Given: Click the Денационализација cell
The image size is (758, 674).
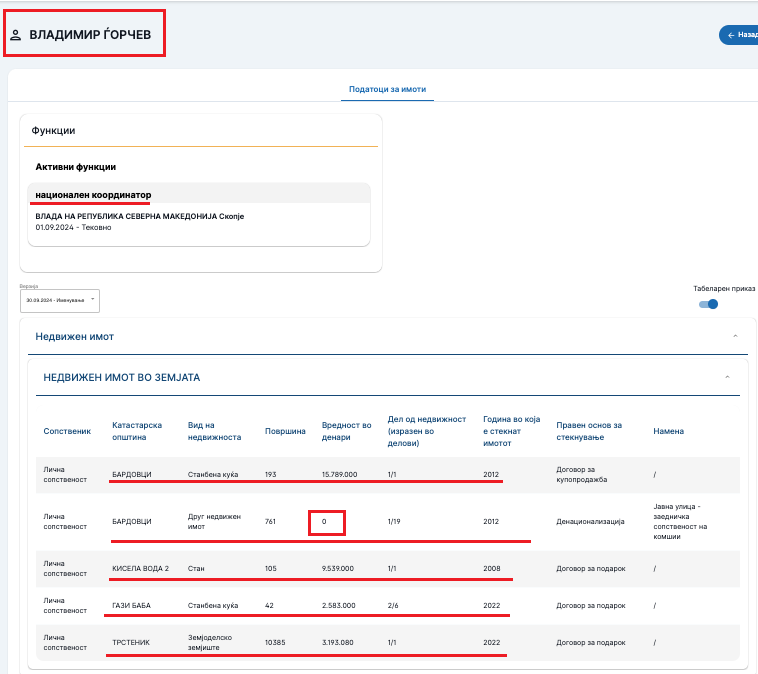Looking at the screenshot, I should point(590,521).
